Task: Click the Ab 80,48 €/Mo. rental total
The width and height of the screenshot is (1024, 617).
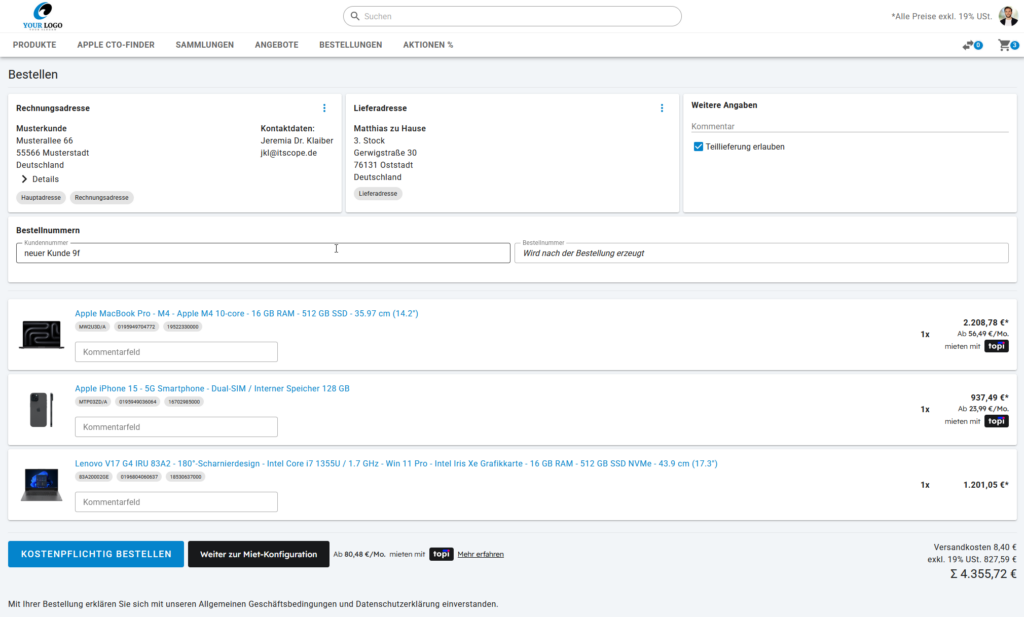Action: point(359,554)
